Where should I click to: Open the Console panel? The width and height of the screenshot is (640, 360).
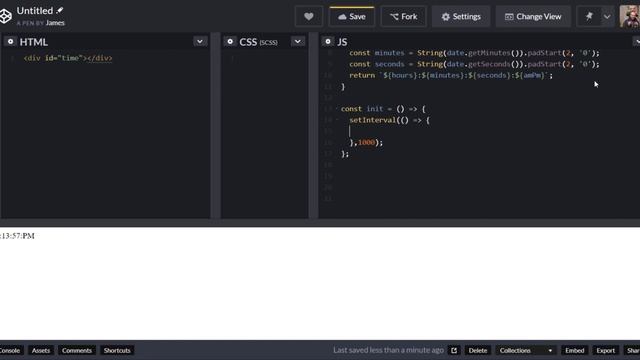coord(10,350)
